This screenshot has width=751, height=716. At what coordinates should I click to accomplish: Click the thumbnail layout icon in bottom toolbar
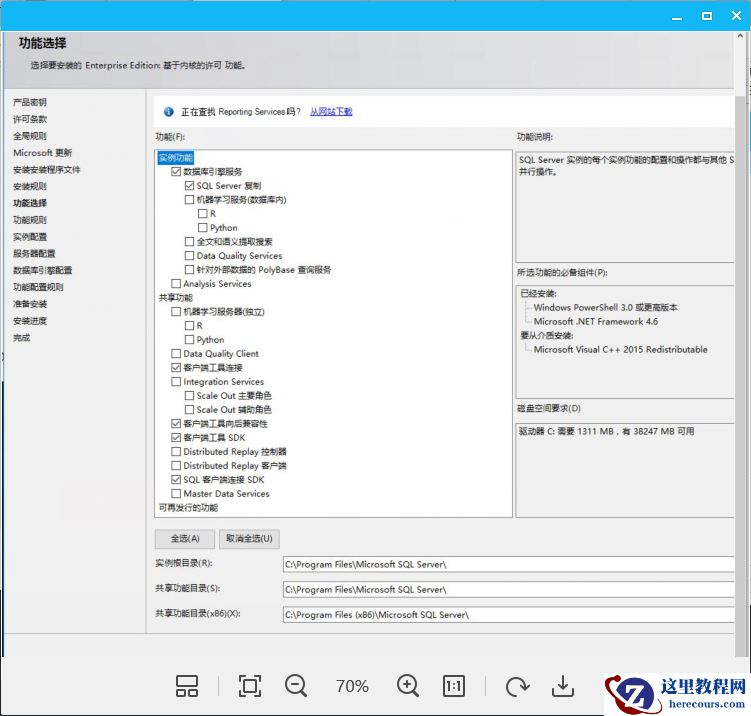pos(187,686)
